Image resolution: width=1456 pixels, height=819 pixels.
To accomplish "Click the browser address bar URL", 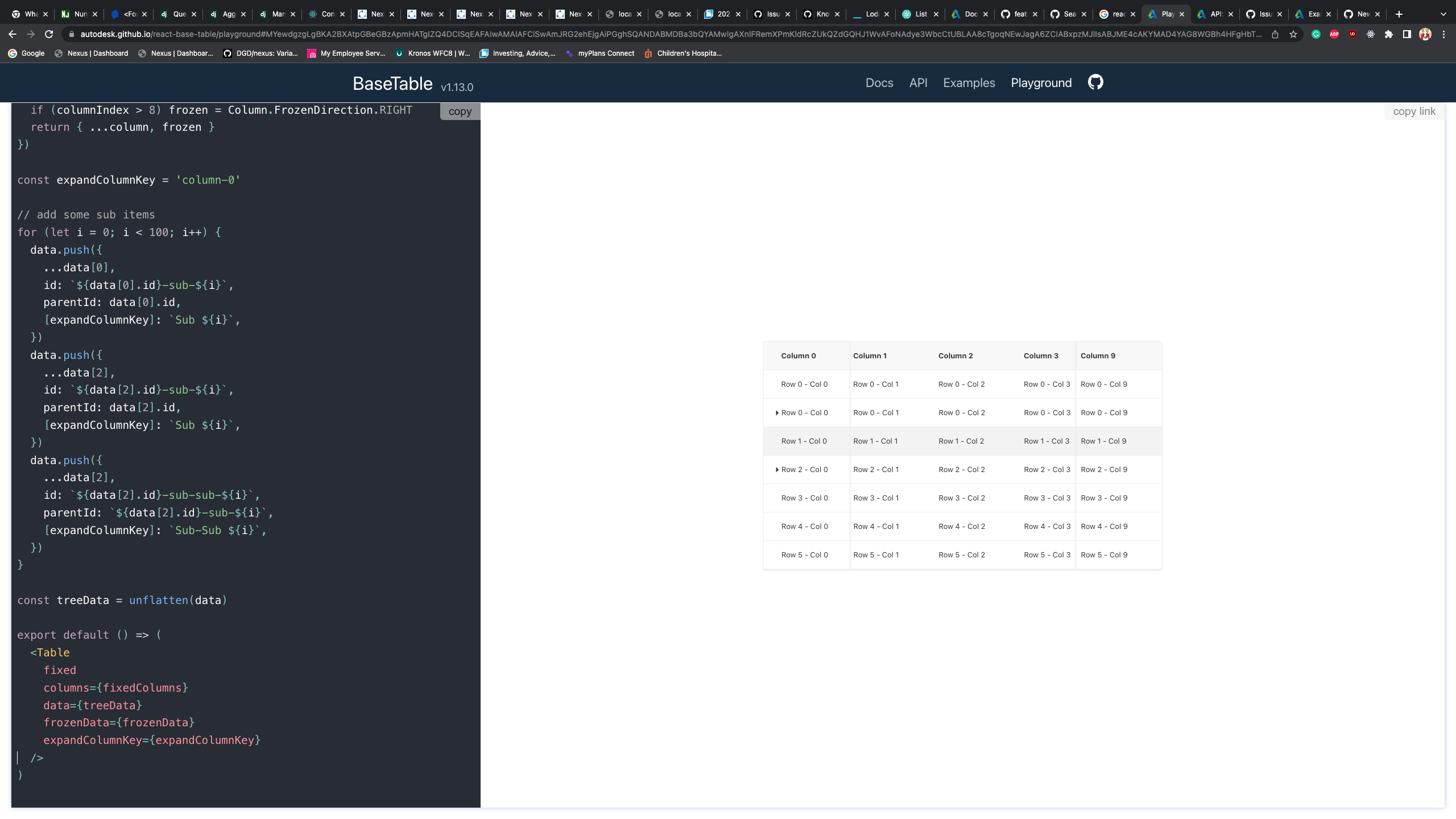I will click(671, 34).
